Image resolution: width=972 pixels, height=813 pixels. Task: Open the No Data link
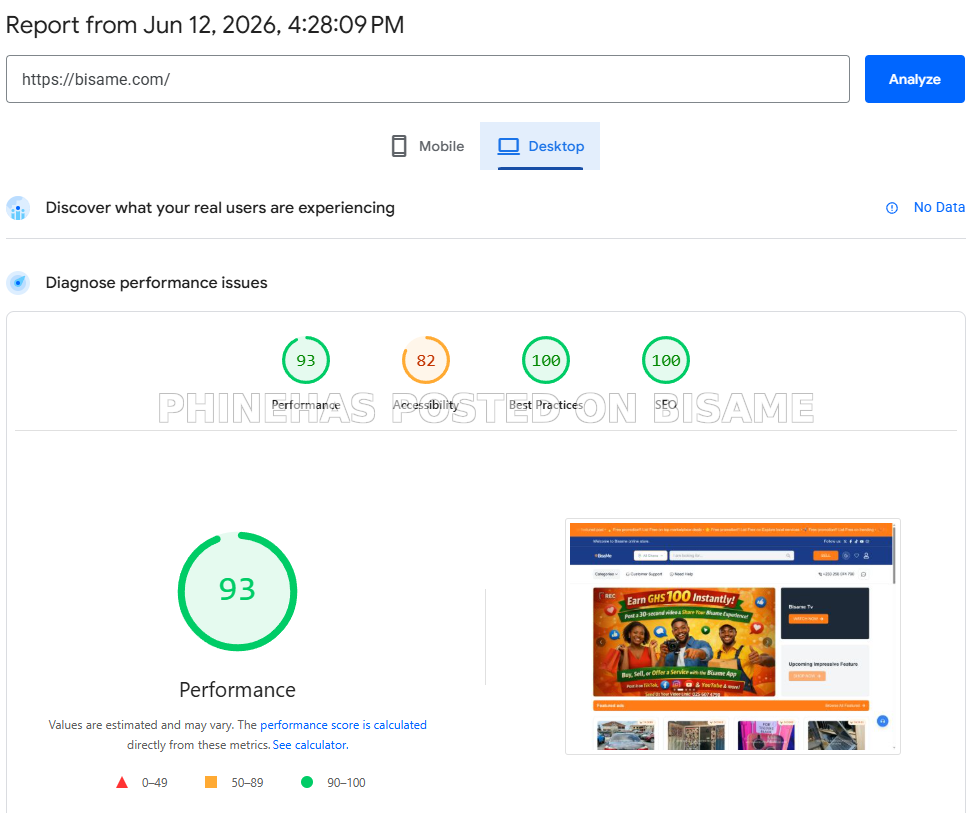tap(939, 208)
